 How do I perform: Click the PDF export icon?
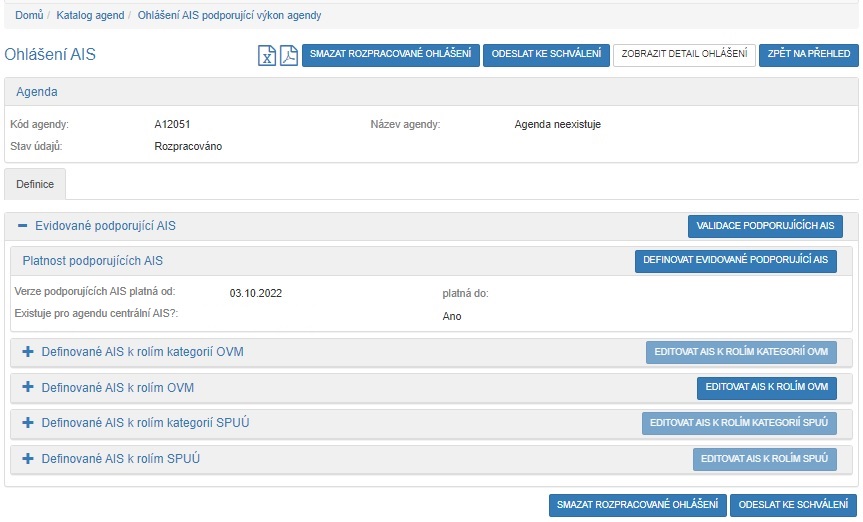click(288, 56)
